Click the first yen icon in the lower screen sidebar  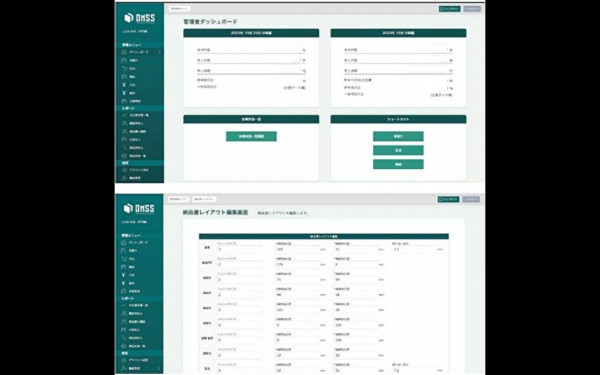[x=124, y=275]
